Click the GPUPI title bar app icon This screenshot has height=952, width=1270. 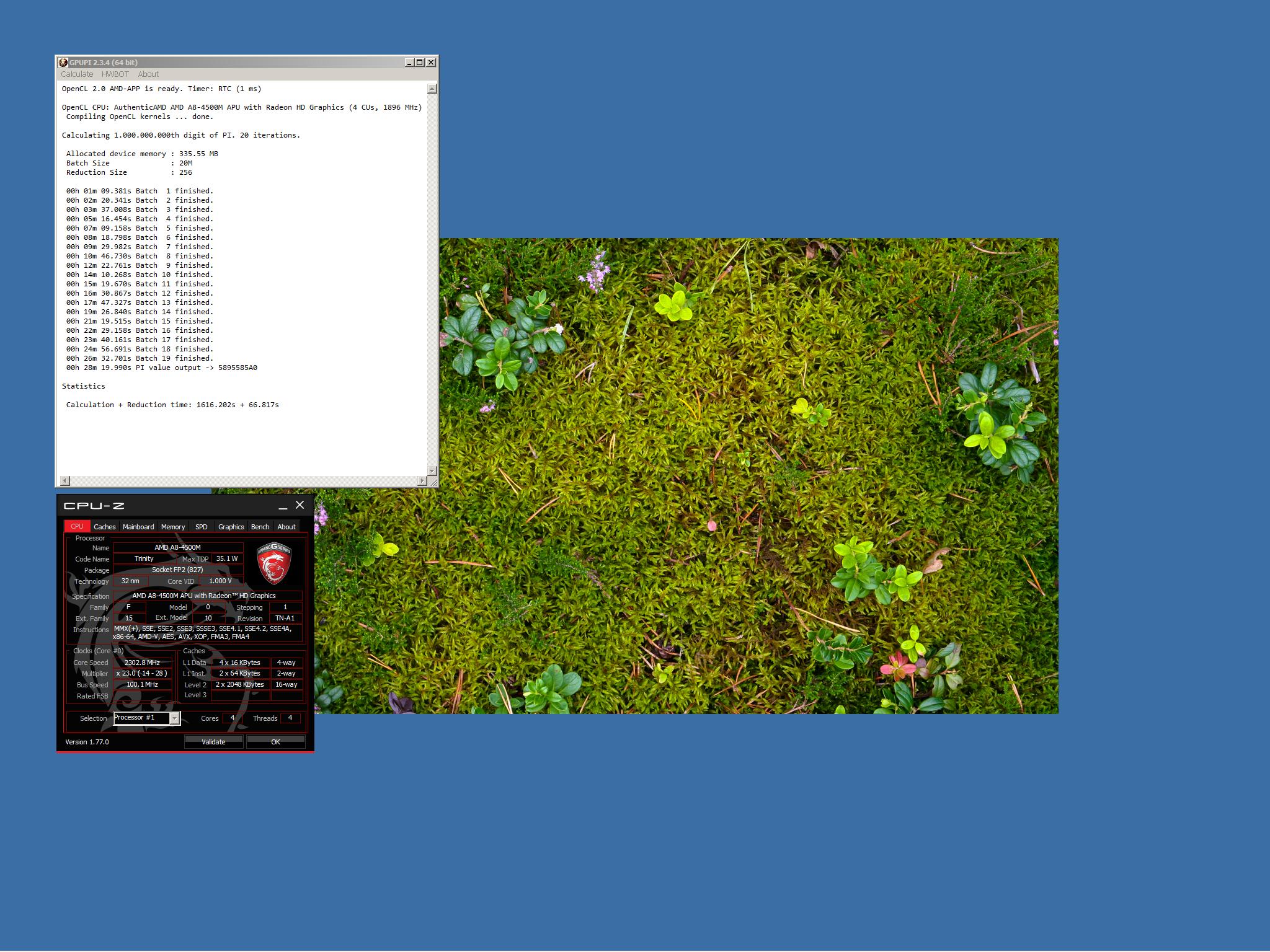(63, 62)
